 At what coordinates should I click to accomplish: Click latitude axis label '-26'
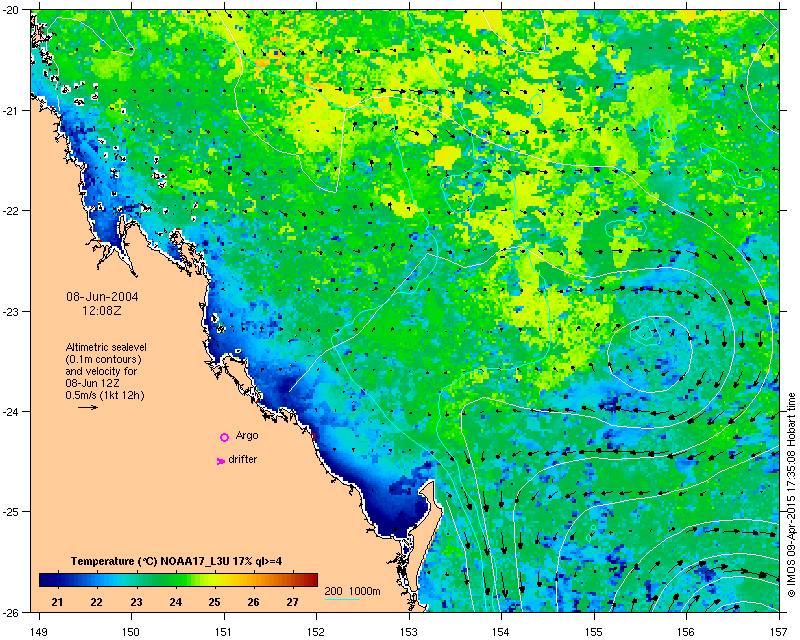(11, 612)
